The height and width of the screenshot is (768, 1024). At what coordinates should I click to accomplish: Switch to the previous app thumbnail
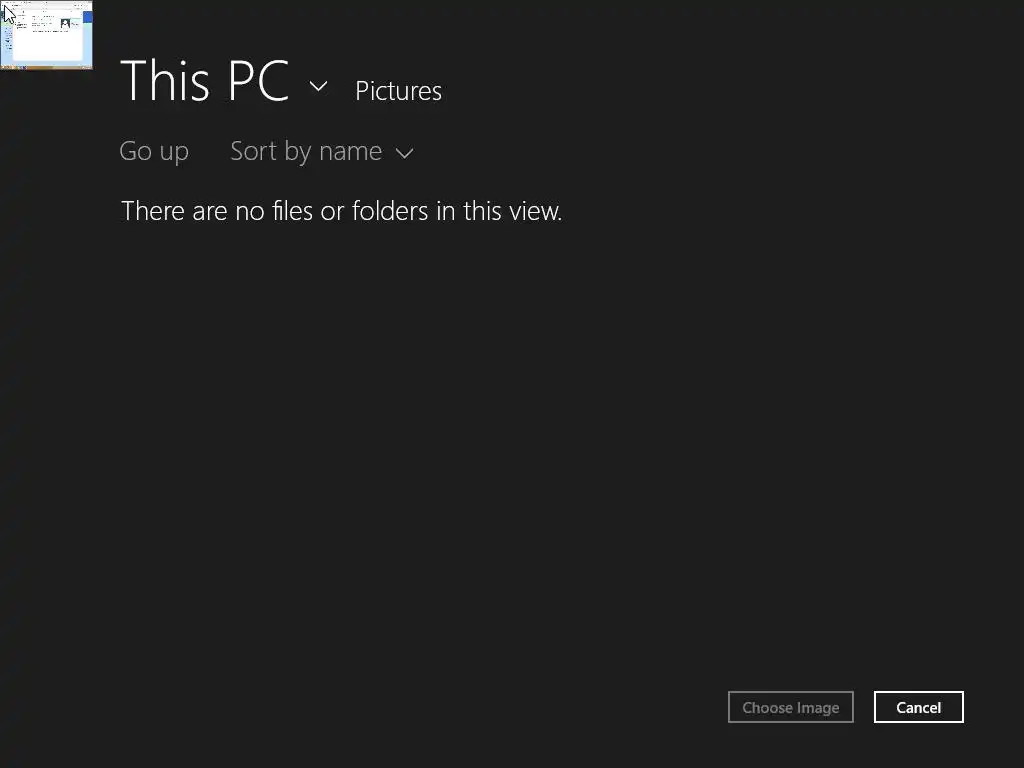point(47,35)
